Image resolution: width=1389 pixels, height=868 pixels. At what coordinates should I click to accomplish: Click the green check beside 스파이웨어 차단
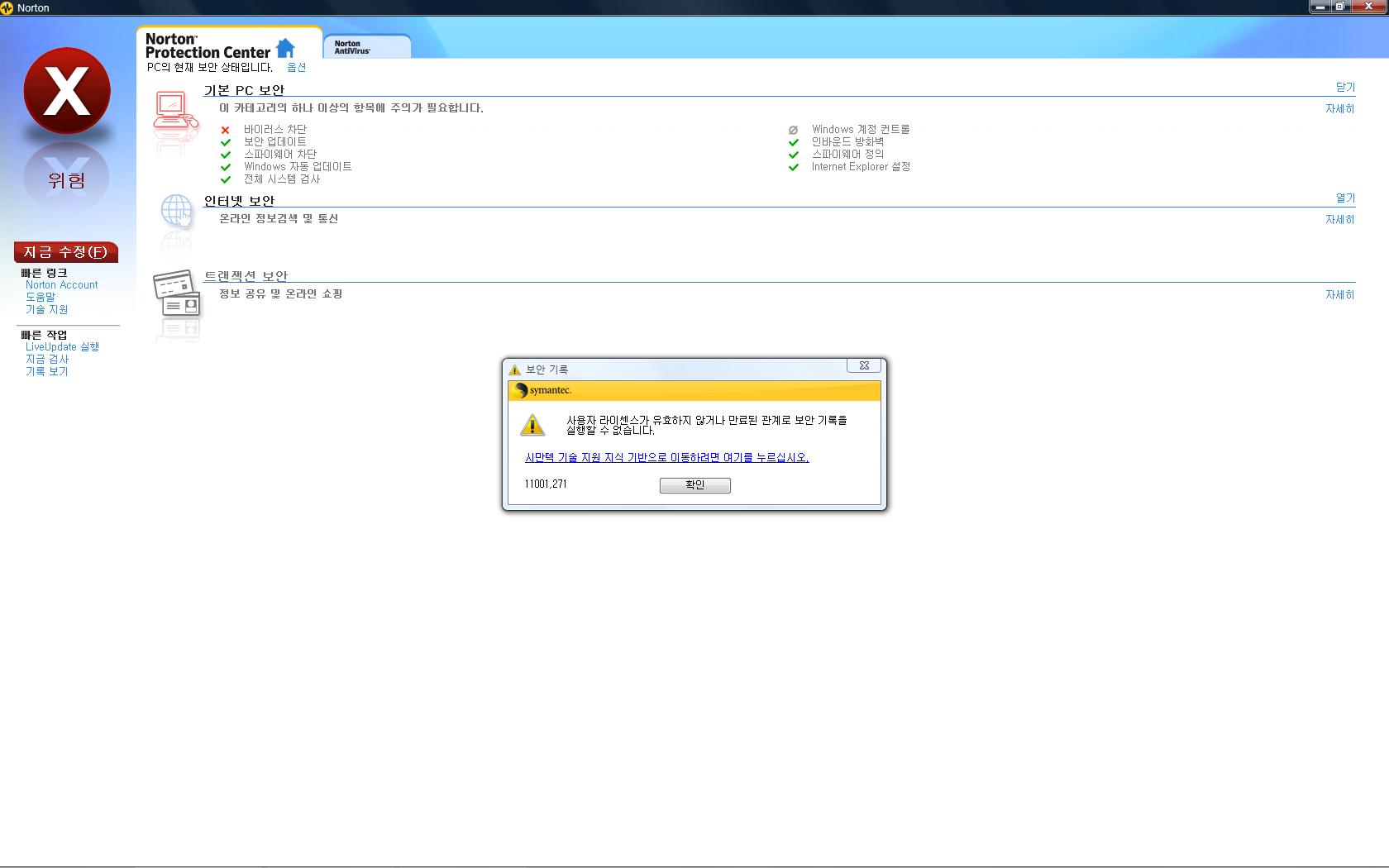pos(225,155)
